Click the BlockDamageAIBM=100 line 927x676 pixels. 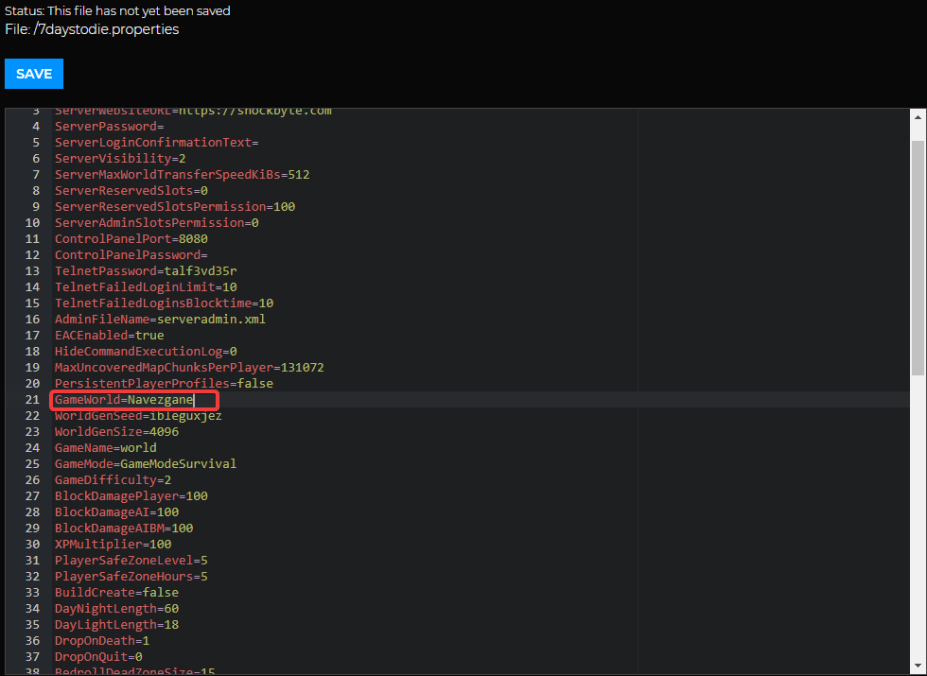[x=124, y=528]
